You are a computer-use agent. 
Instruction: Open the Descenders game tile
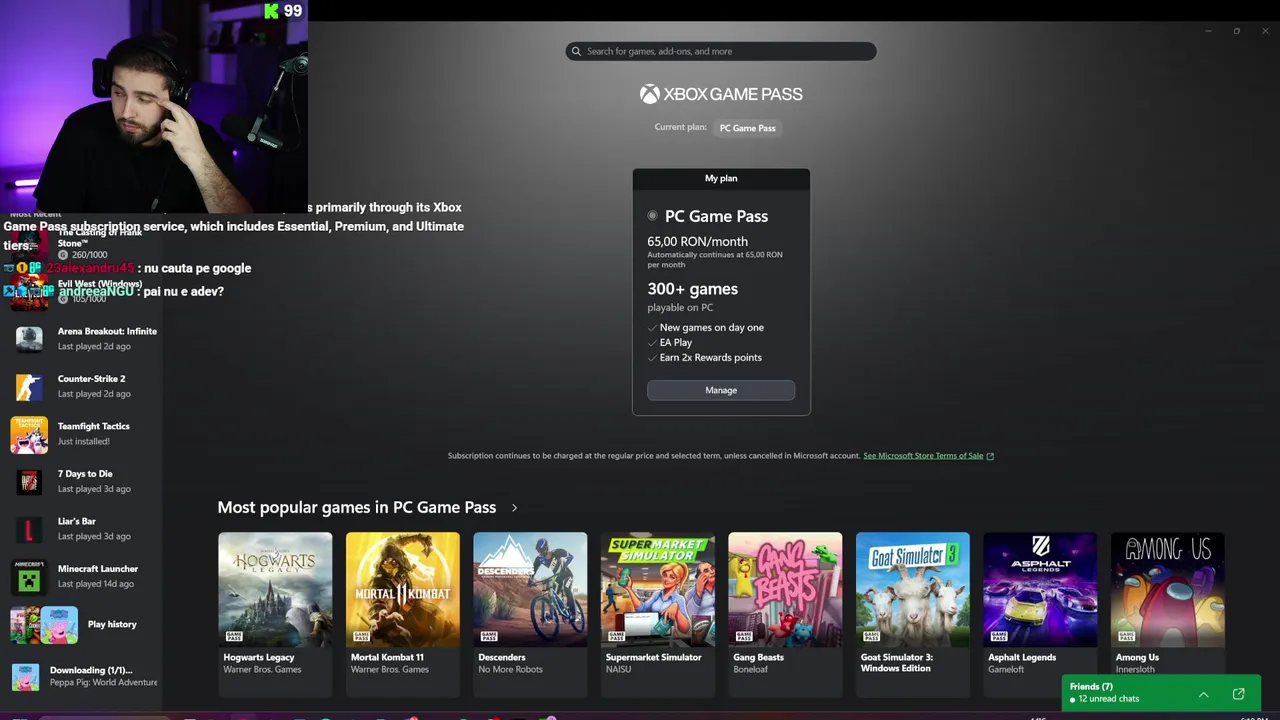[x=530, y=614]
